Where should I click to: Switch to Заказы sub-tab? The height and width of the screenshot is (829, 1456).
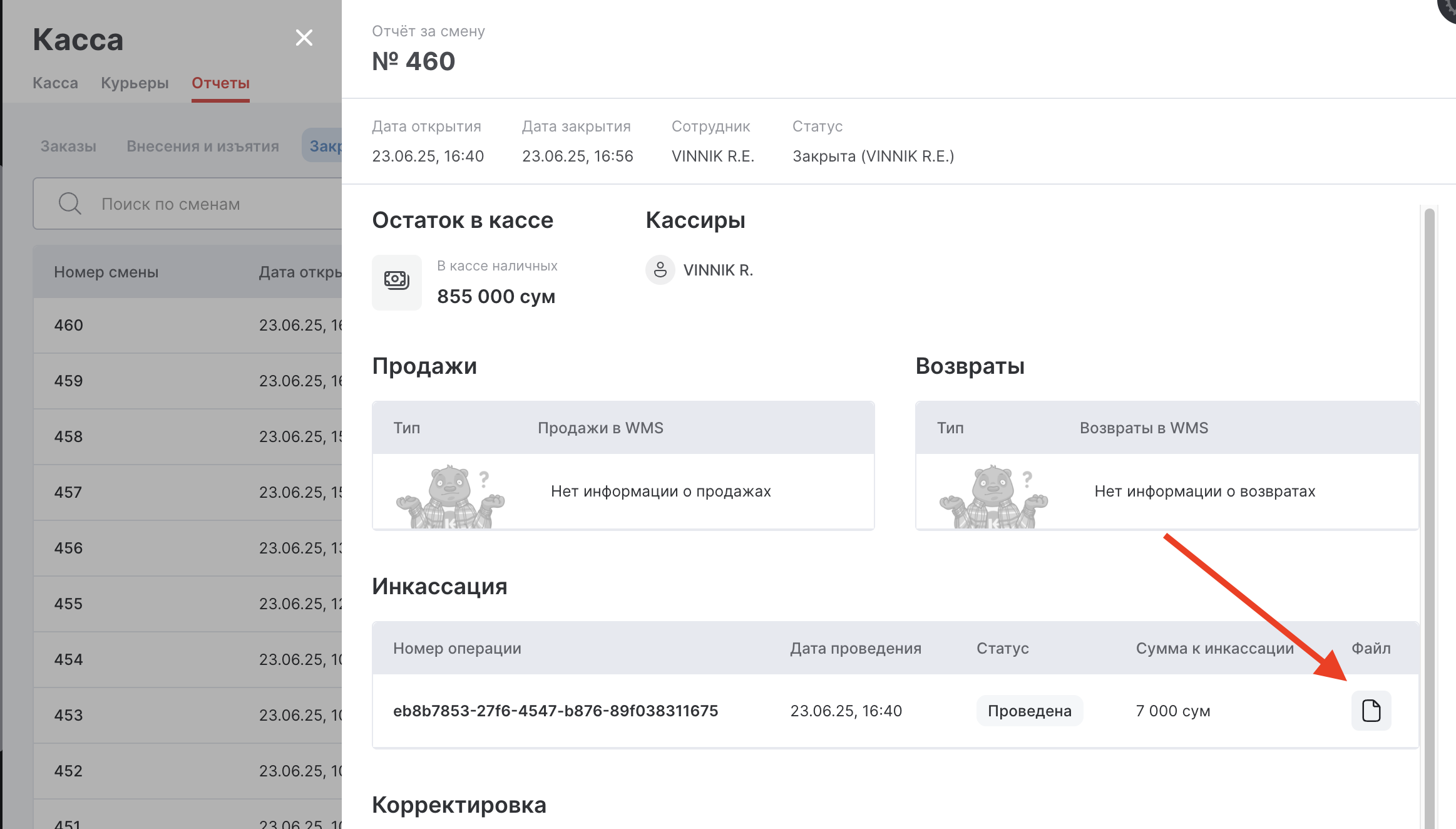tap(68, 147)
